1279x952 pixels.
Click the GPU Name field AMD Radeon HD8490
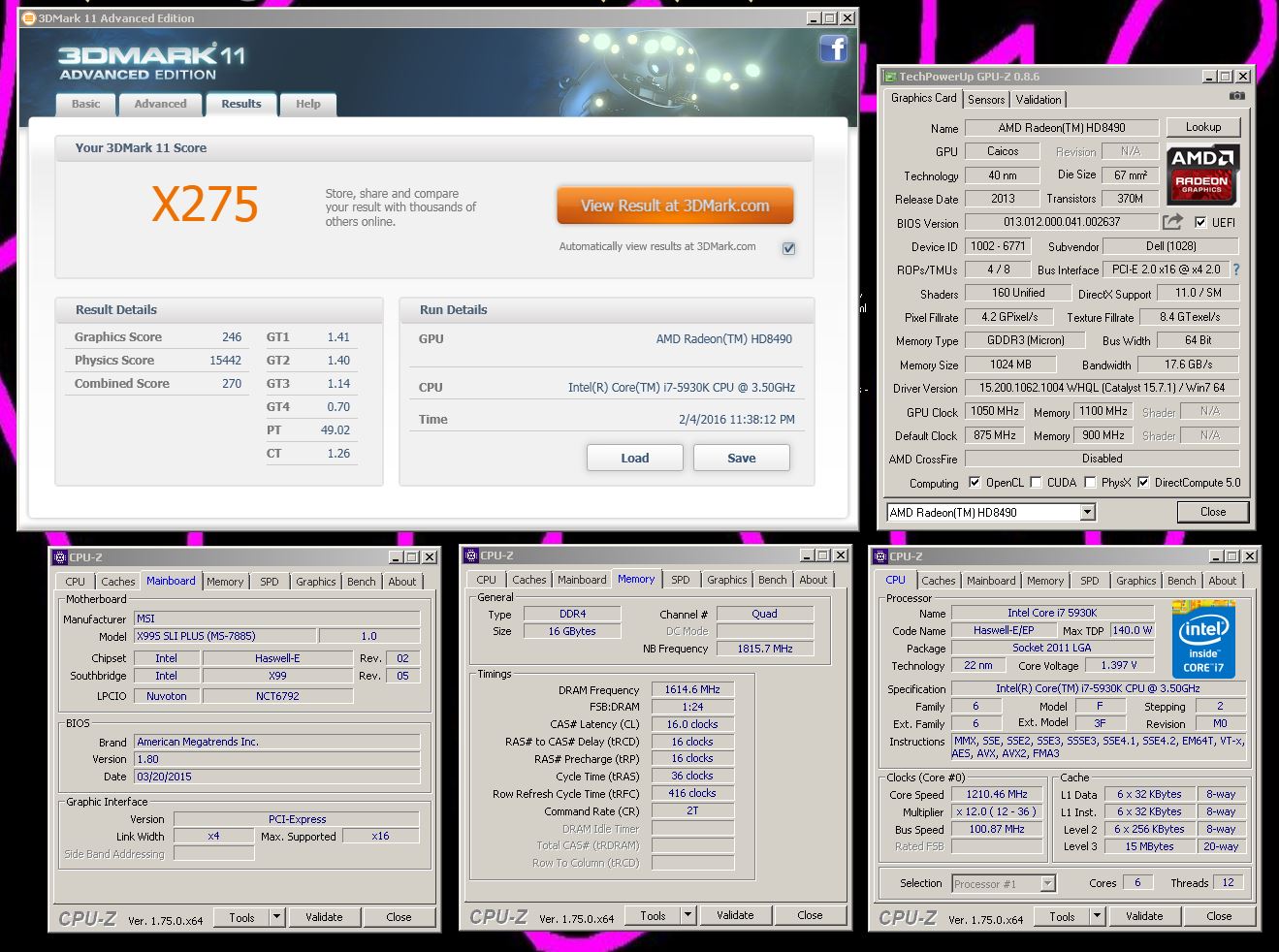tap(1062, 128)
